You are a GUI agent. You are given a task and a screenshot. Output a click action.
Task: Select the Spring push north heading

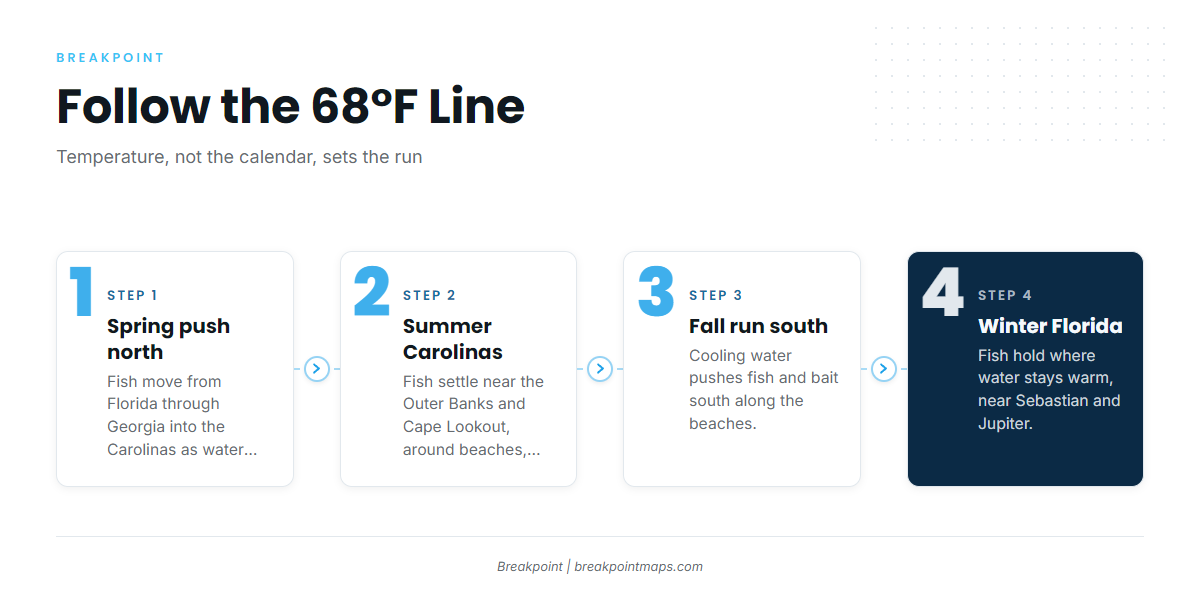click(x=169, y=339)
